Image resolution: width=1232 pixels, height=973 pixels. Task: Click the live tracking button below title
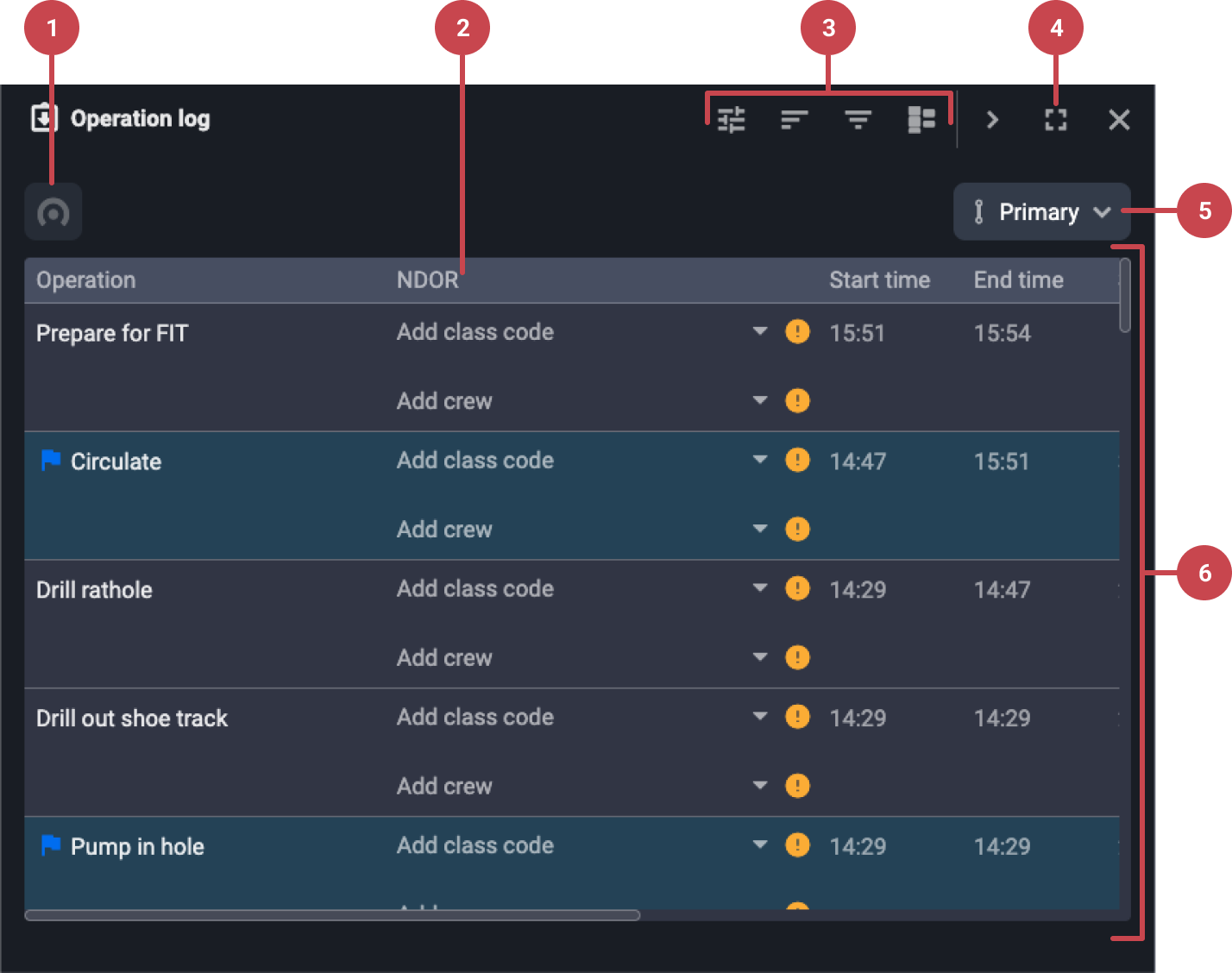click(x=53, y=212)
